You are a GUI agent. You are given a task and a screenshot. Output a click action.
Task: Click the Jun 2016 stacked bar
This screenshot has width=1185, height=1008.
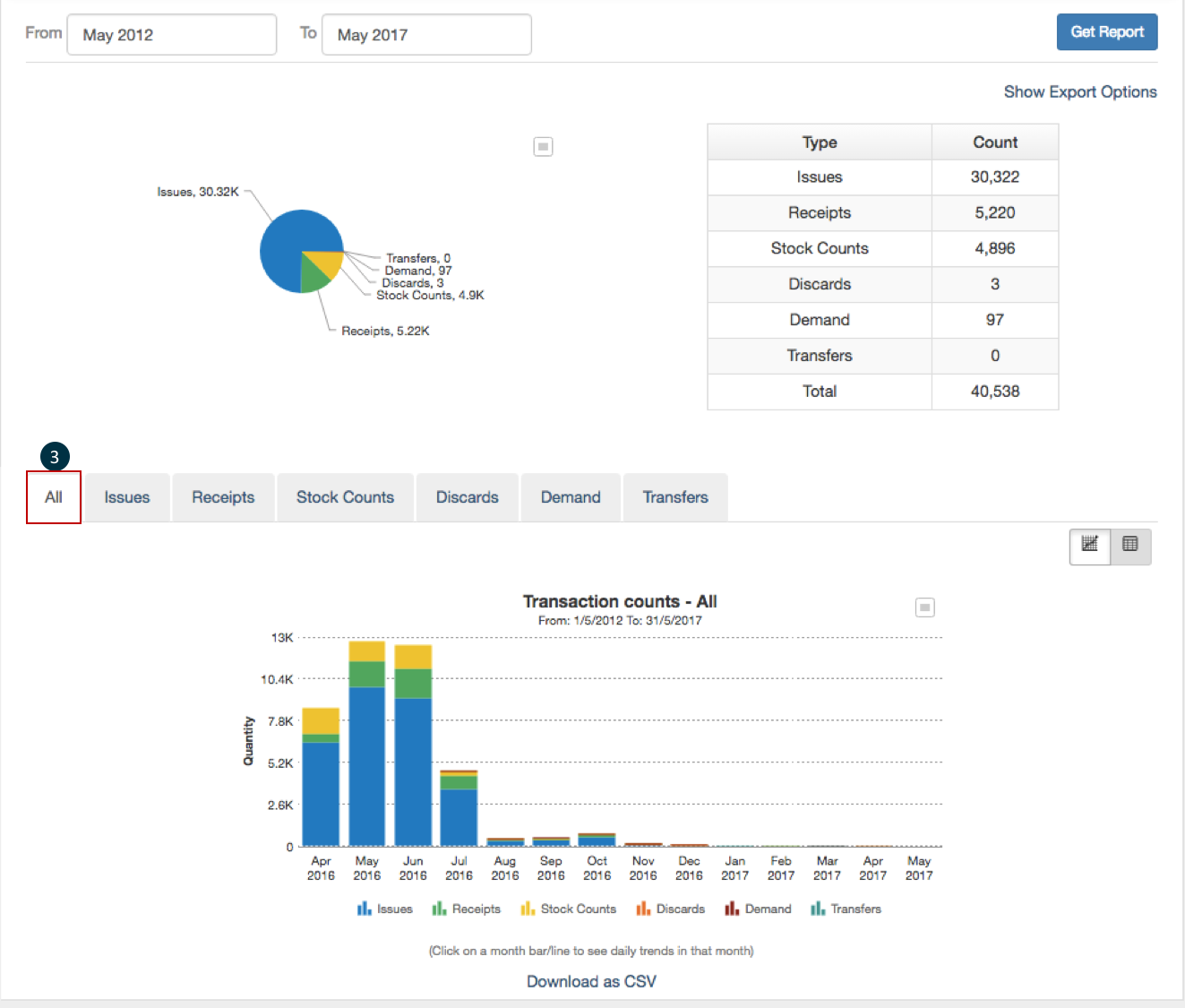point(413,745)
